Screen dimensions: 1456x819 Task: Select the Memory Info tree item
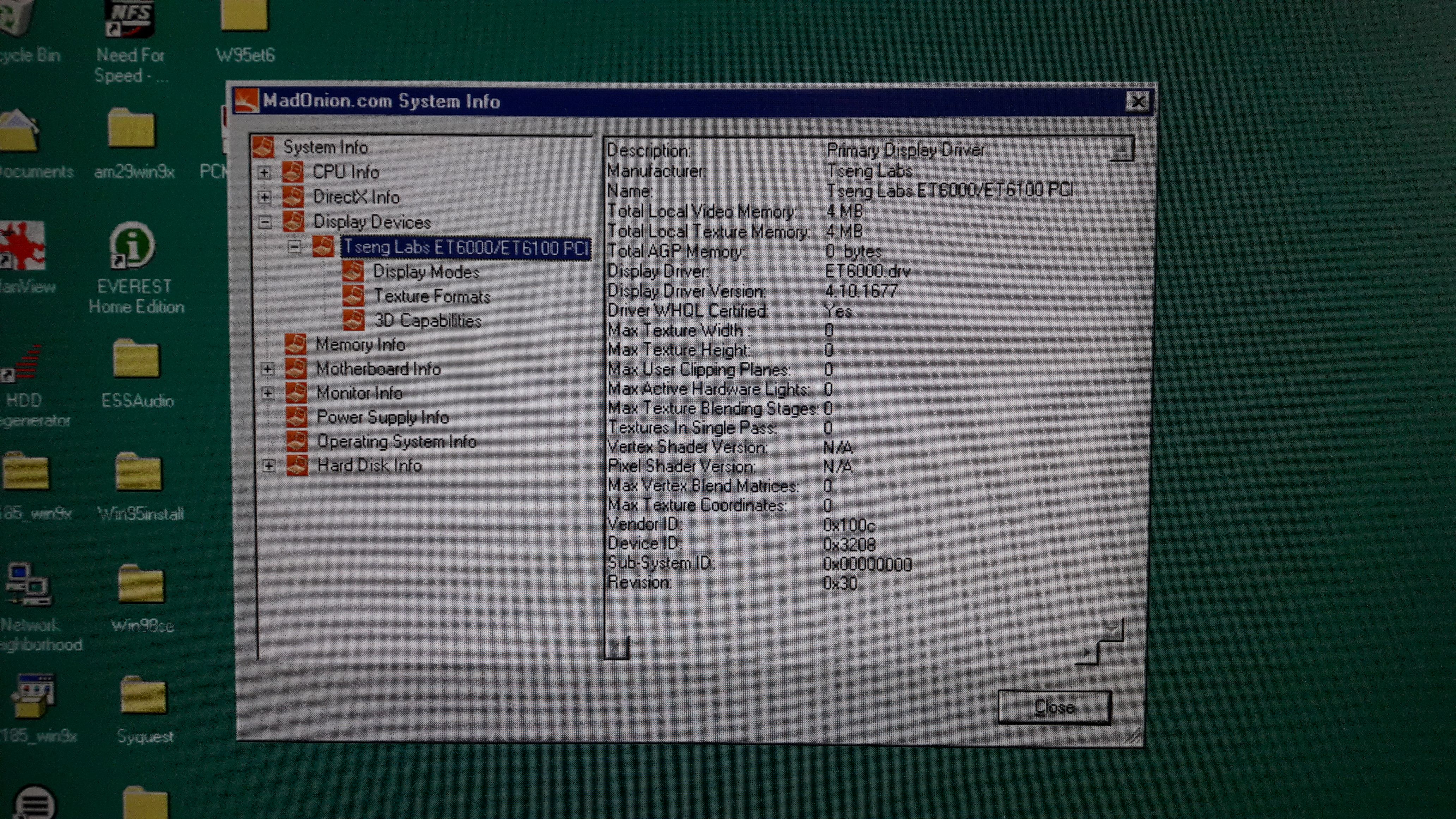(x=360, y=344)
